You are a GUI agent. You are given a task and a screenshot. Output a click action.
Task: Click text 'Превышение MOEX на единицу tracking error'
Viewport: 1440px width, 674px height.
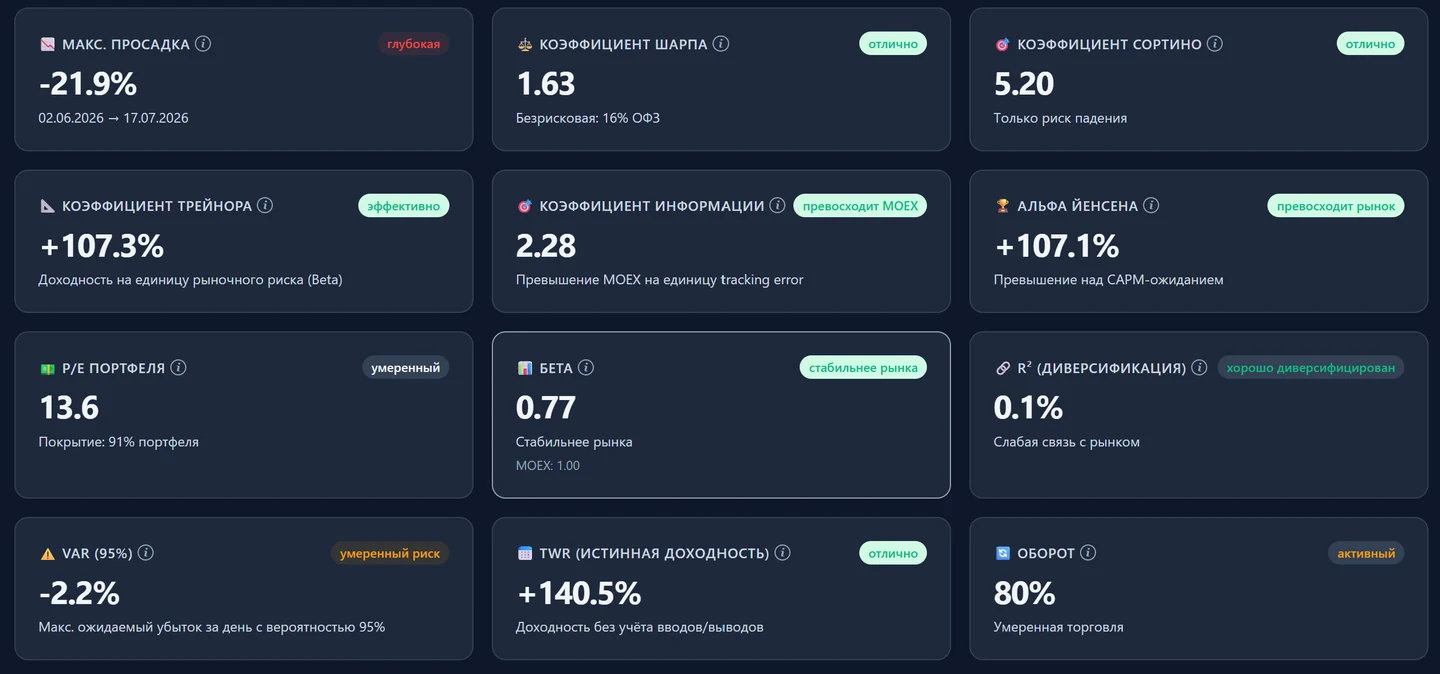(660, 280)
